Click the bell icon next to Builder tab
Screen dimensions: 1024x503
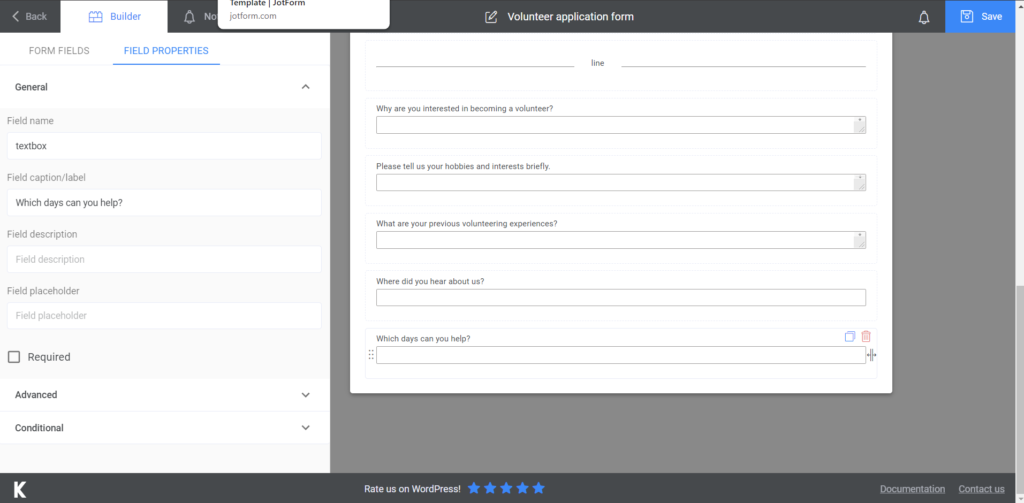click(189, 17)
